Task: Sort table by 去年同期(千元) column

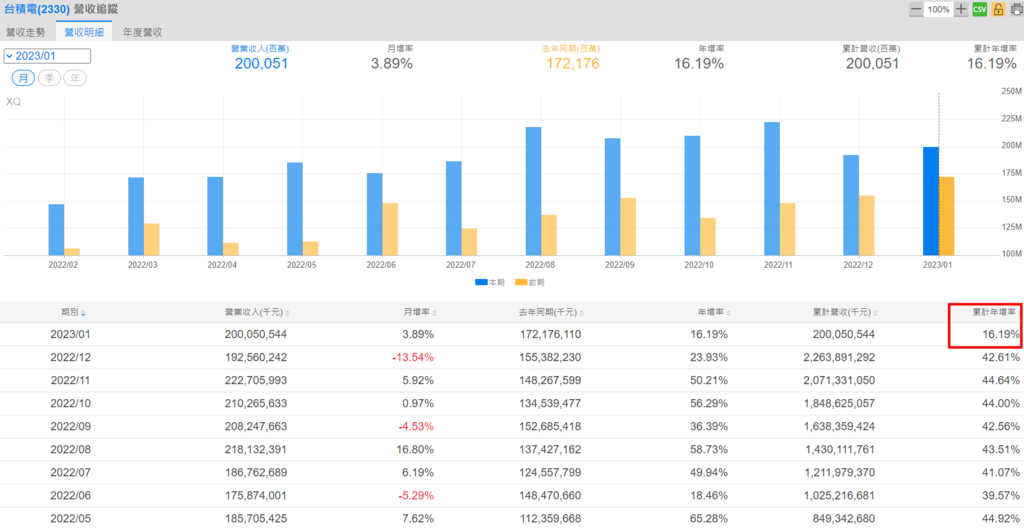Action: pos(551,313)
